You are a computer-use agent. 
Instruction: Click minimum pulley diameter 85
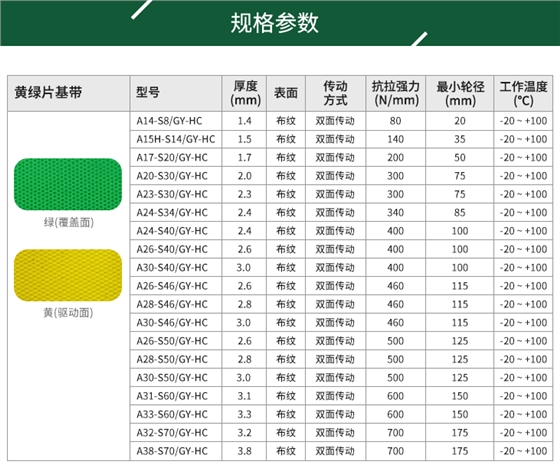coord(460,213)
